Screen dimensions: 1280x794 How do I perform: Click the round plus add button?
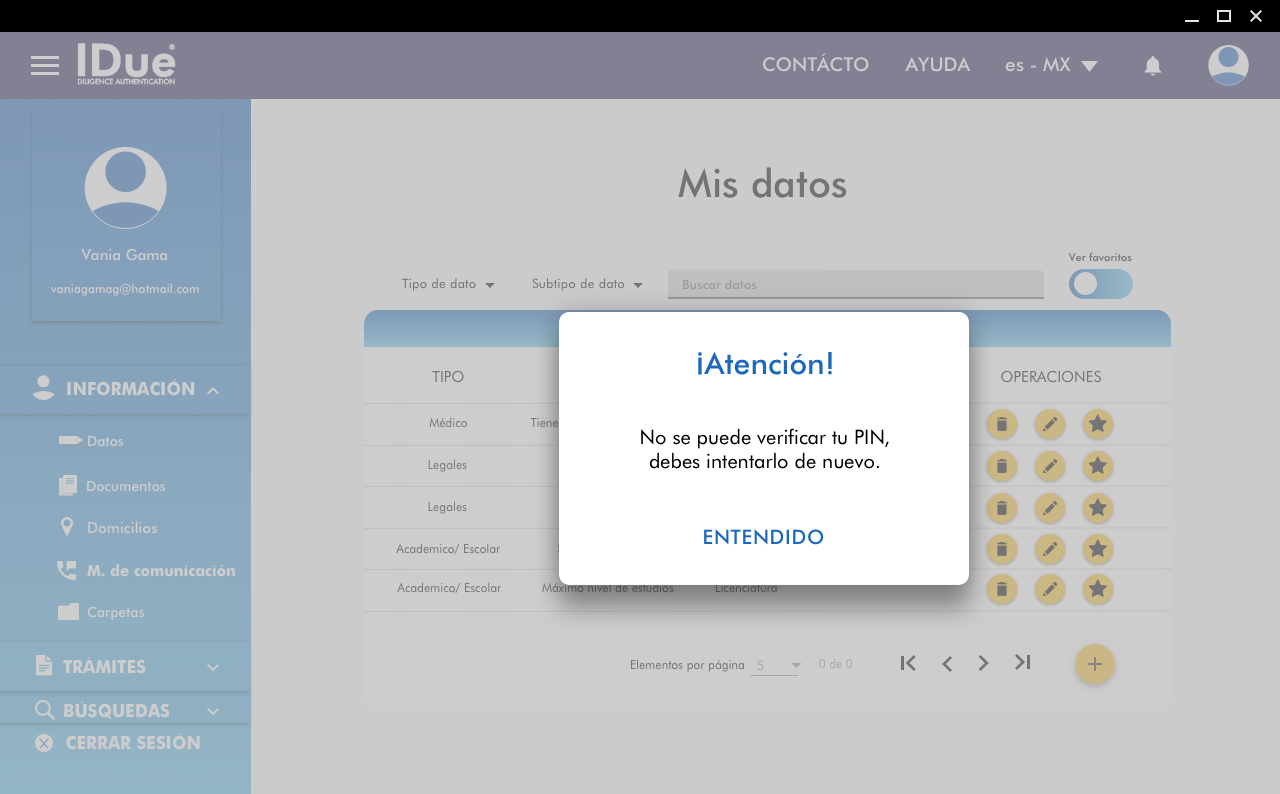point(1094,664)
